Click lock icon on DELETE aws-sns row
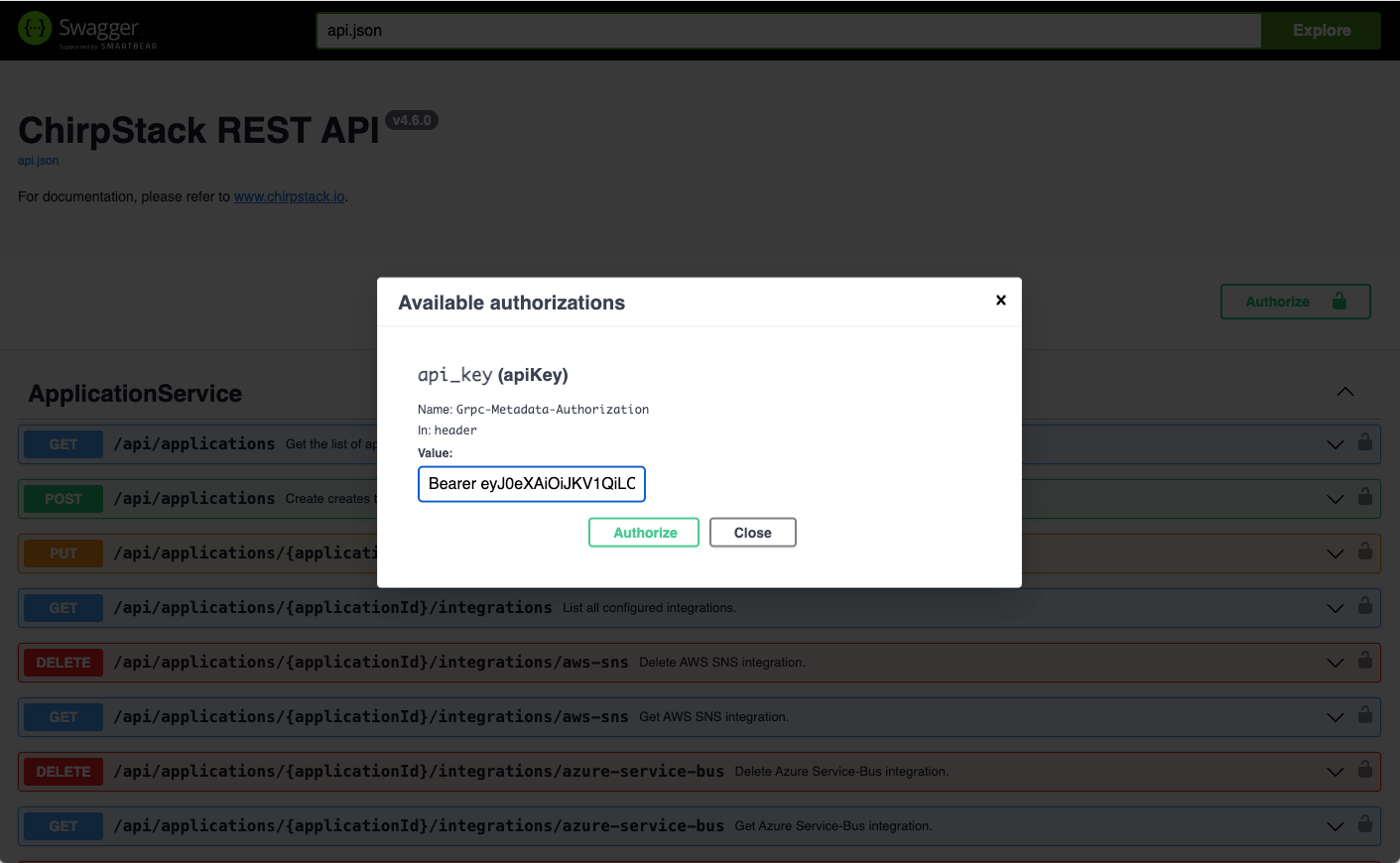 [x=1365, y=661]
